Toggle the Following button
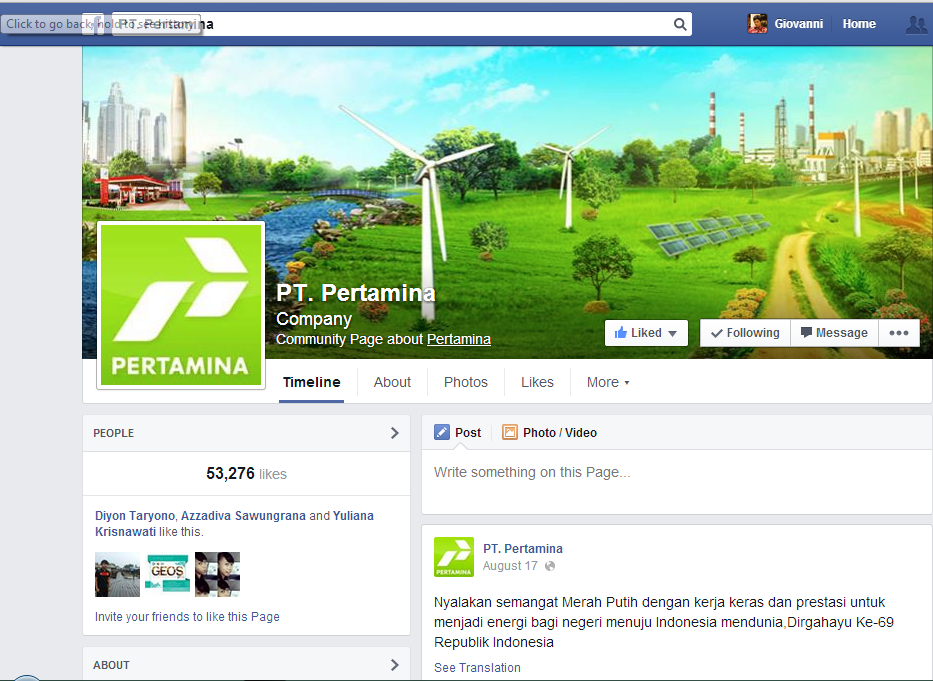Screen dimensions: 933x681 pos(745,333)
